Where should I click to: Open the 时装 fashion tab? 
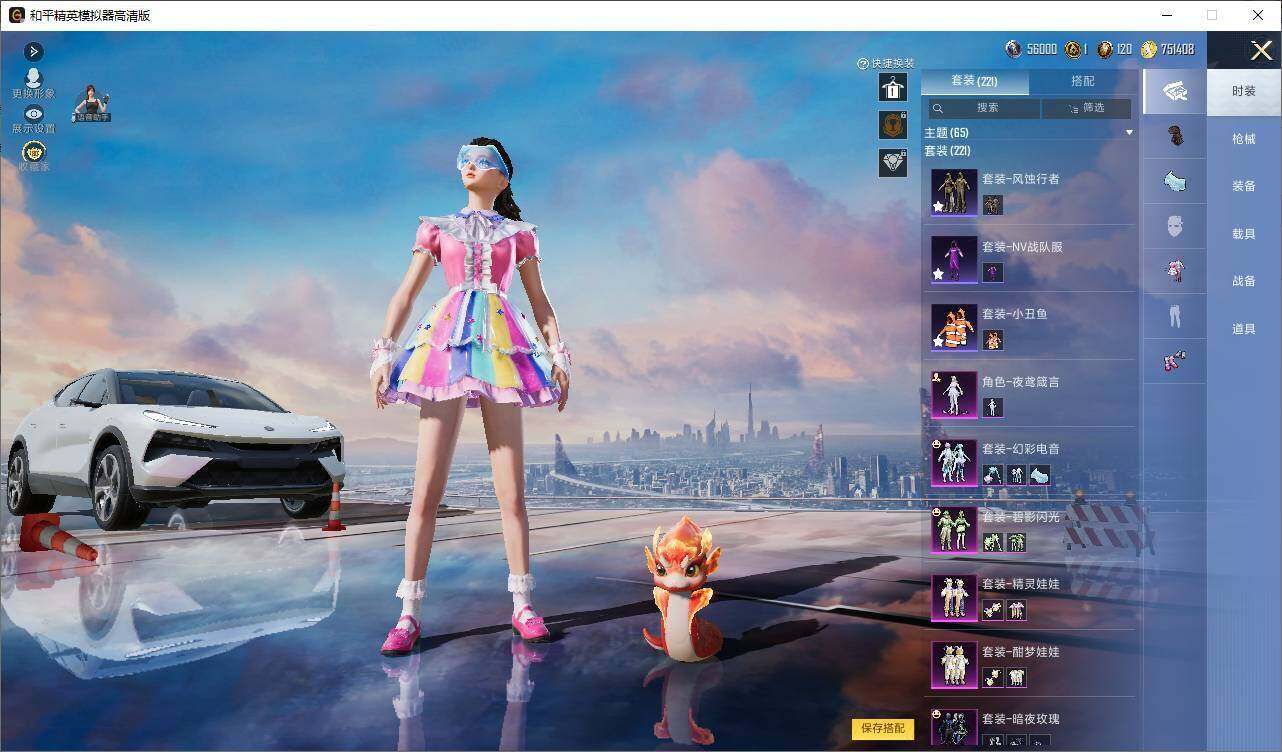point(1244,91)
